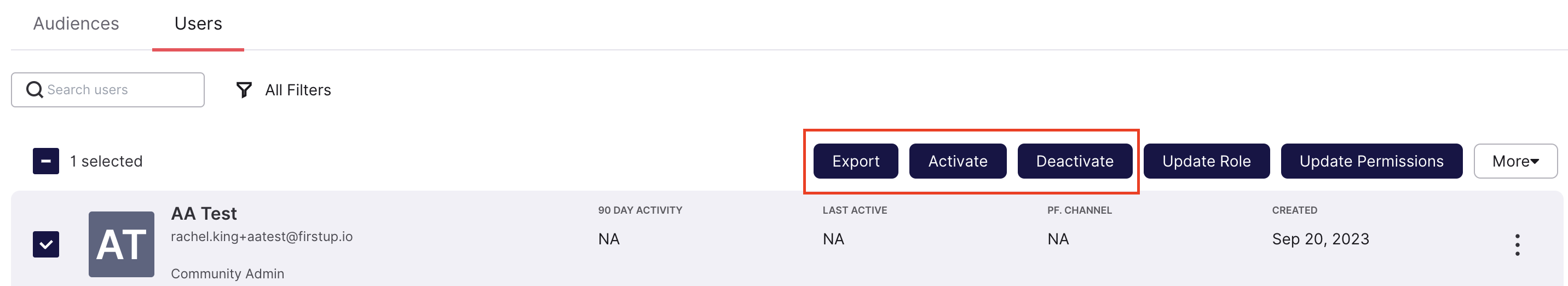Uncheck the AA Test row checkbox

tap(45, 244)
